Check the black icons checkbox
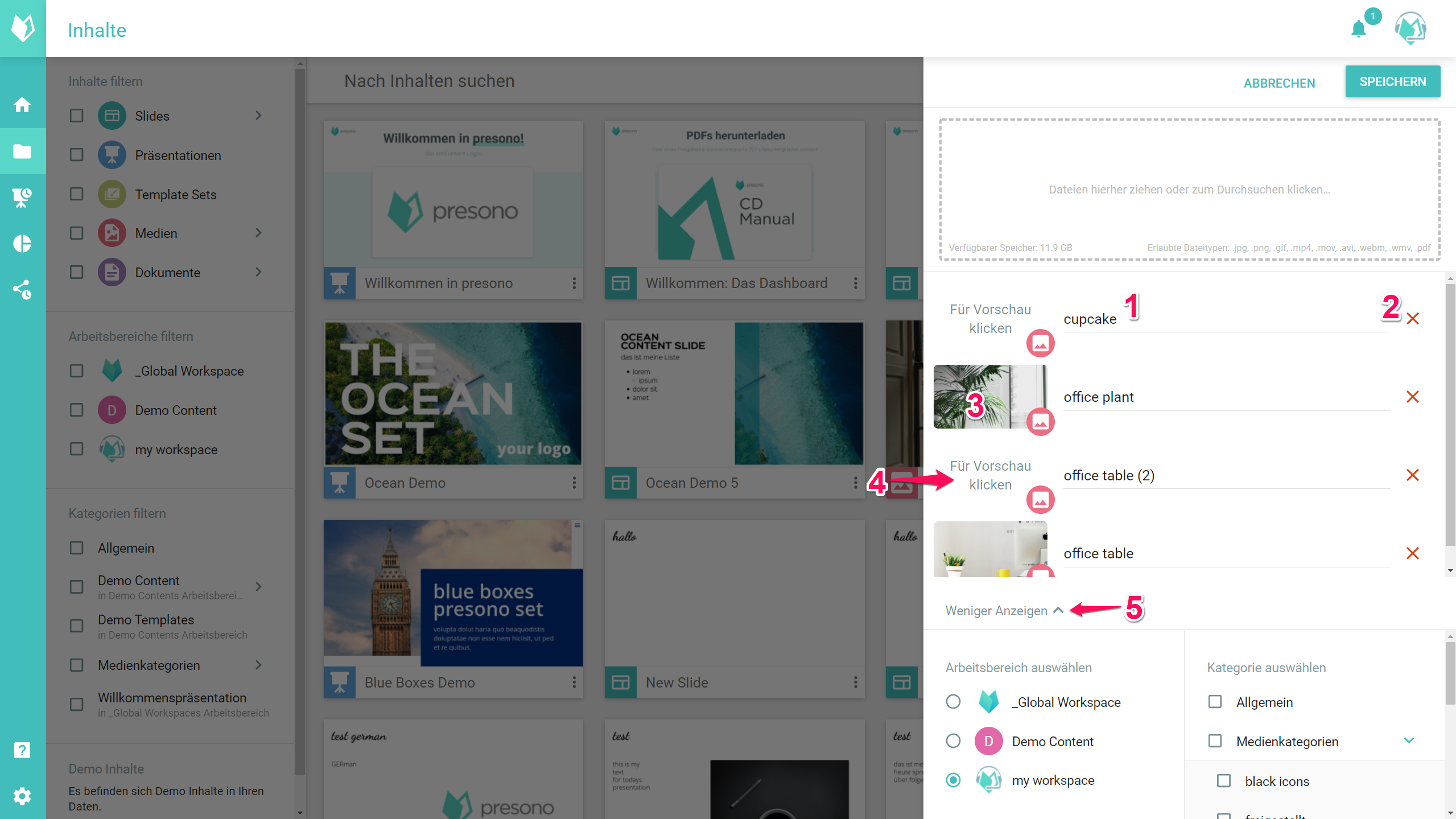This screenshot has height=819, width=1456. pyautogui.click(x=1223, y=781)
